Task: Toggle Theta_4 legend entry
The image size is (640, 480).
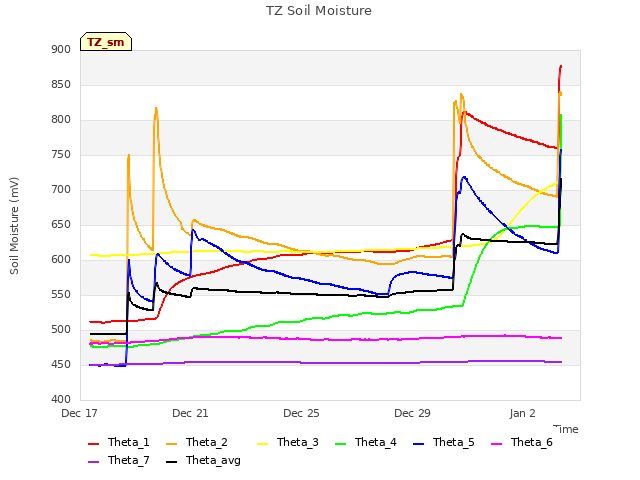Action: 366,442
